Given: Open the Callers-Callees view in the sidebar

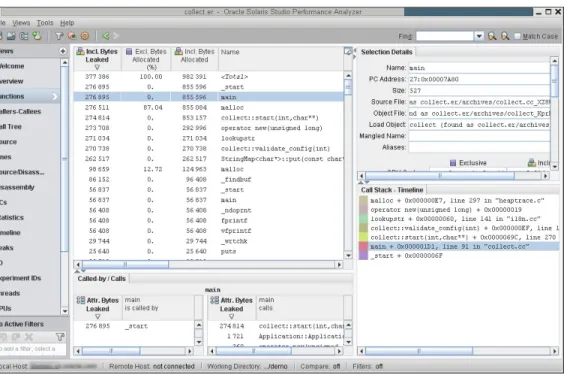Looking at the screenshot, I should click(x=21, y=111).
